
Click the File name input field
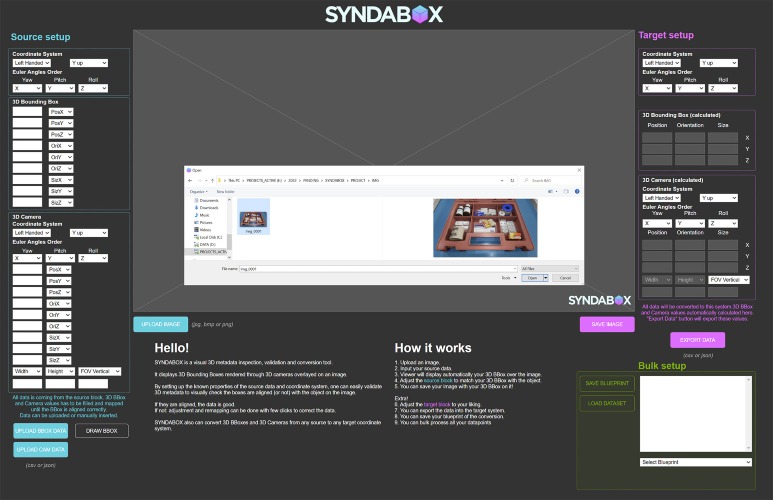tap(378, 269)
